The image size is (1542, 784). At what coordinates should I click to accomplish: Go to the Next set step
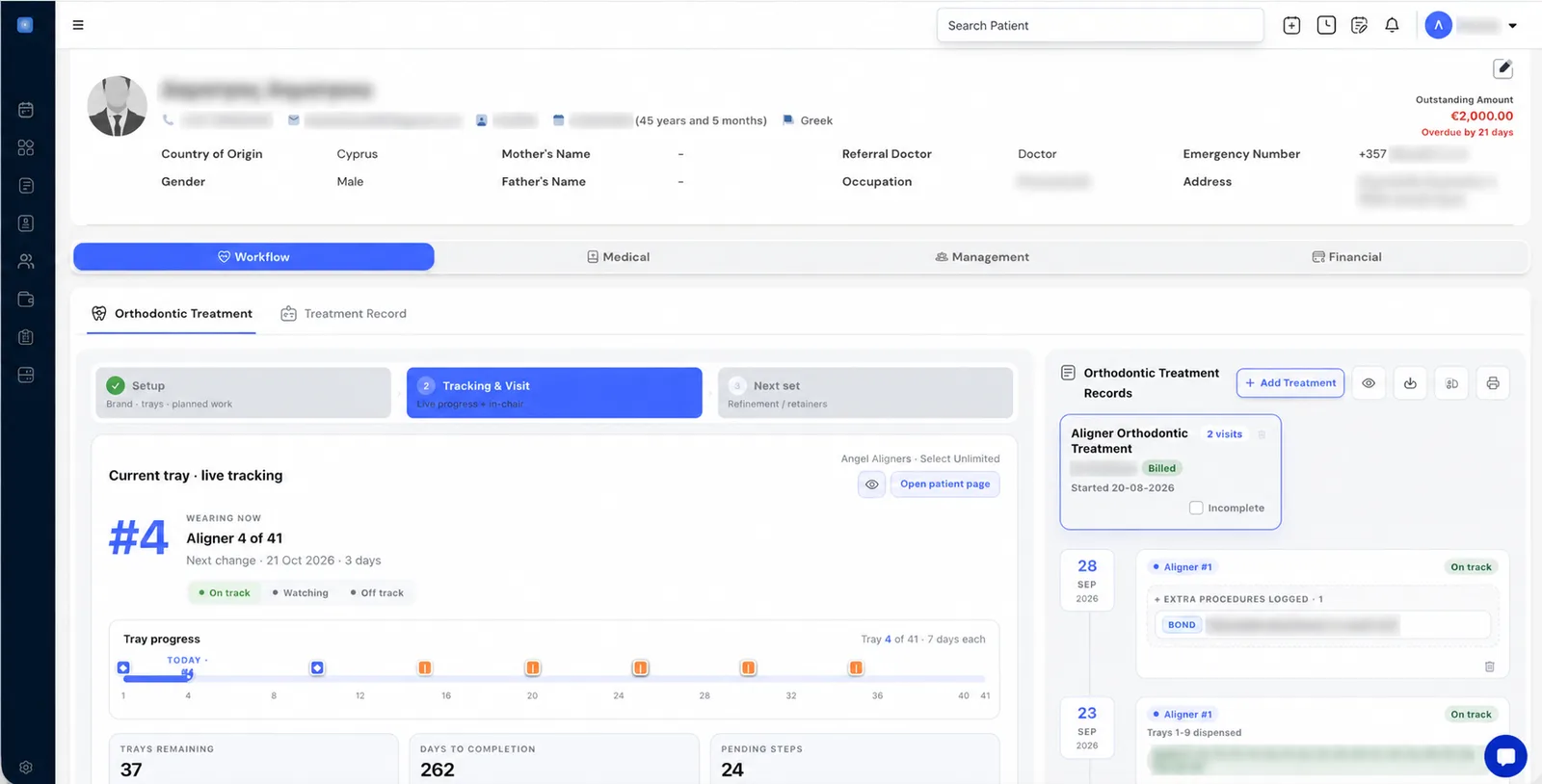pos(865,393)
